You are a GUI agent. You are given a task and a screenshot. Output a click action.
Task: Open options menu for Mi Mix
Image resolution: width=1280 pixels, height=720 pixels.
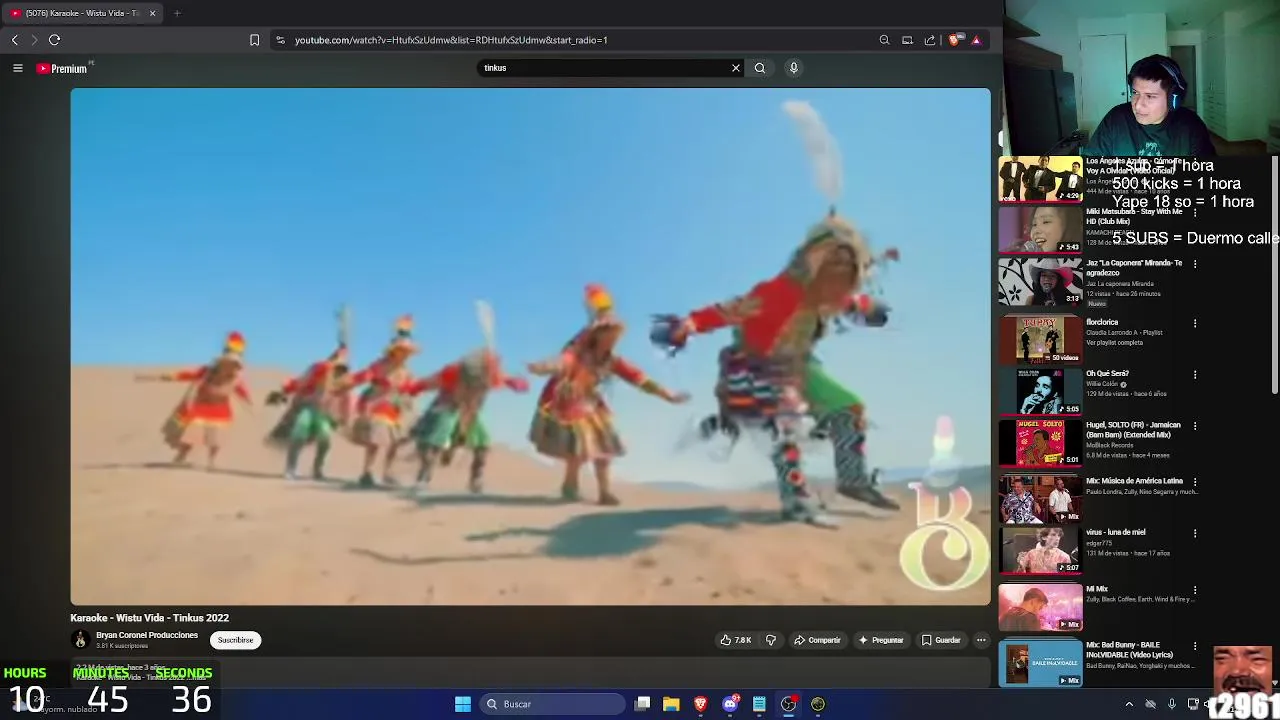1195,590
